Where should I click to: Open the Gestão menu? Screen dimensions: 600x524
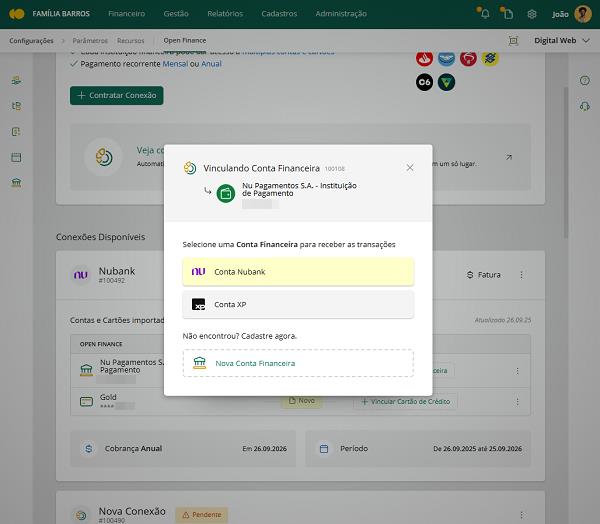(176, 14)
